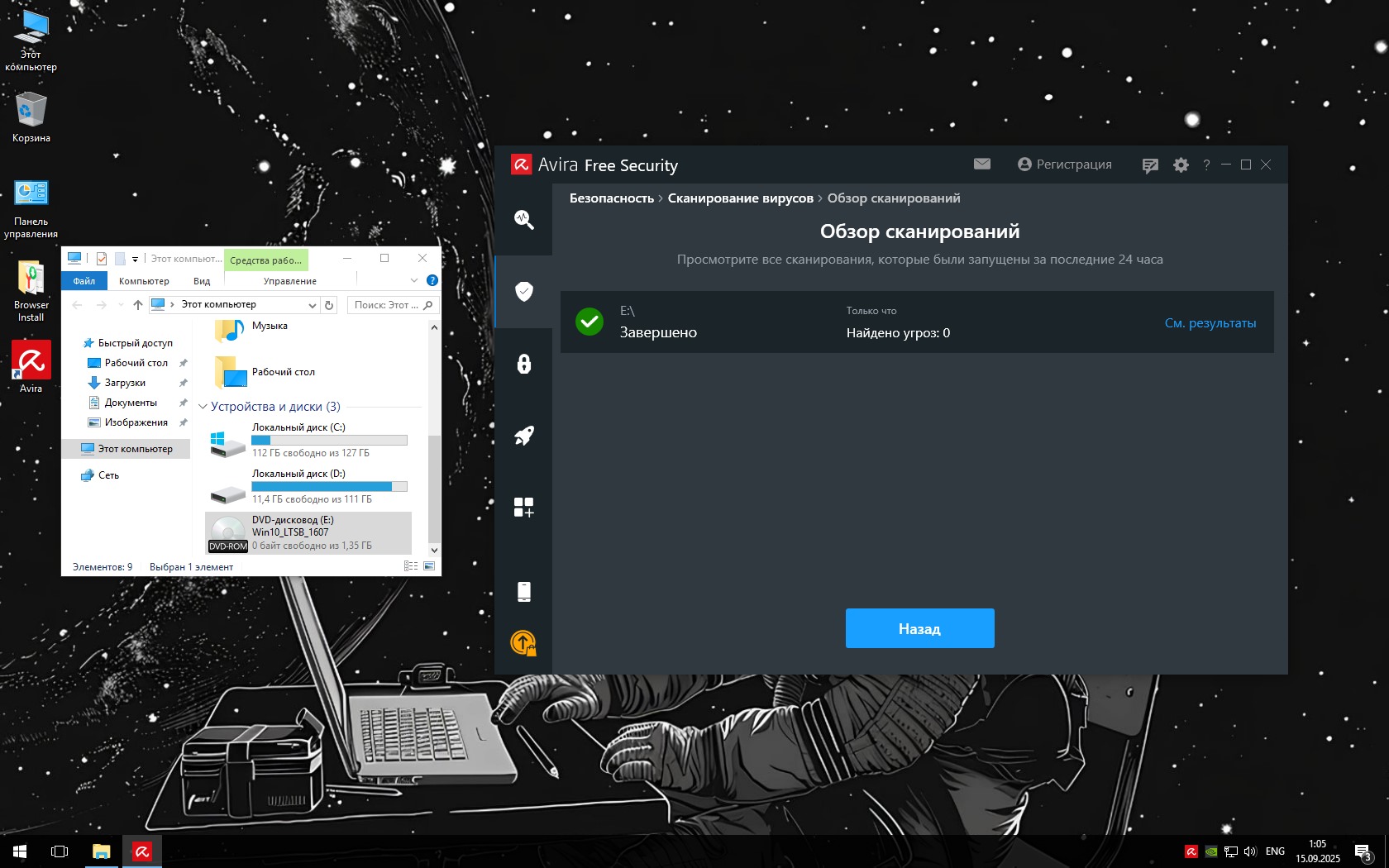The width and height of the screenshot is (1389, 868).
Task: Click the Назад button in Avira
Action: 919,628
